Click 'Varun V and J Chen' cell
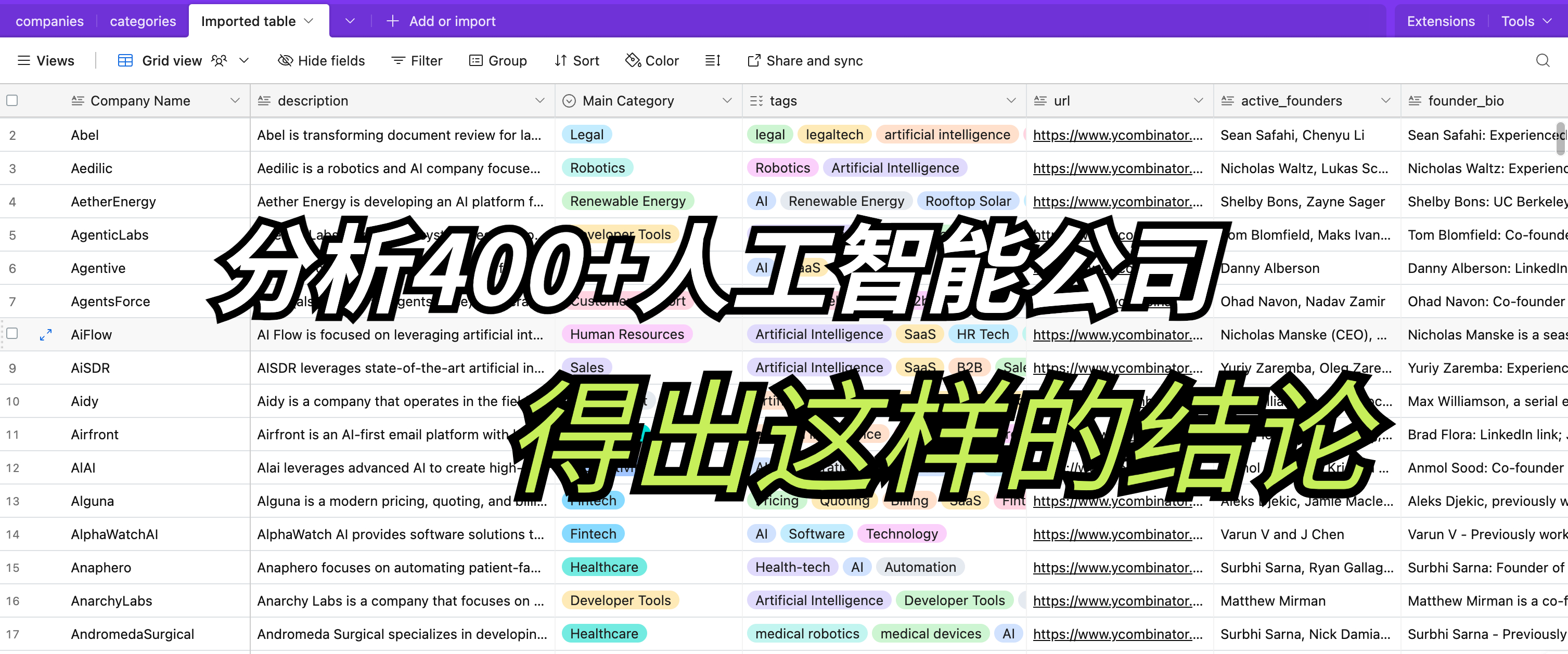1568x654 pixels. tap(1307, 534)
